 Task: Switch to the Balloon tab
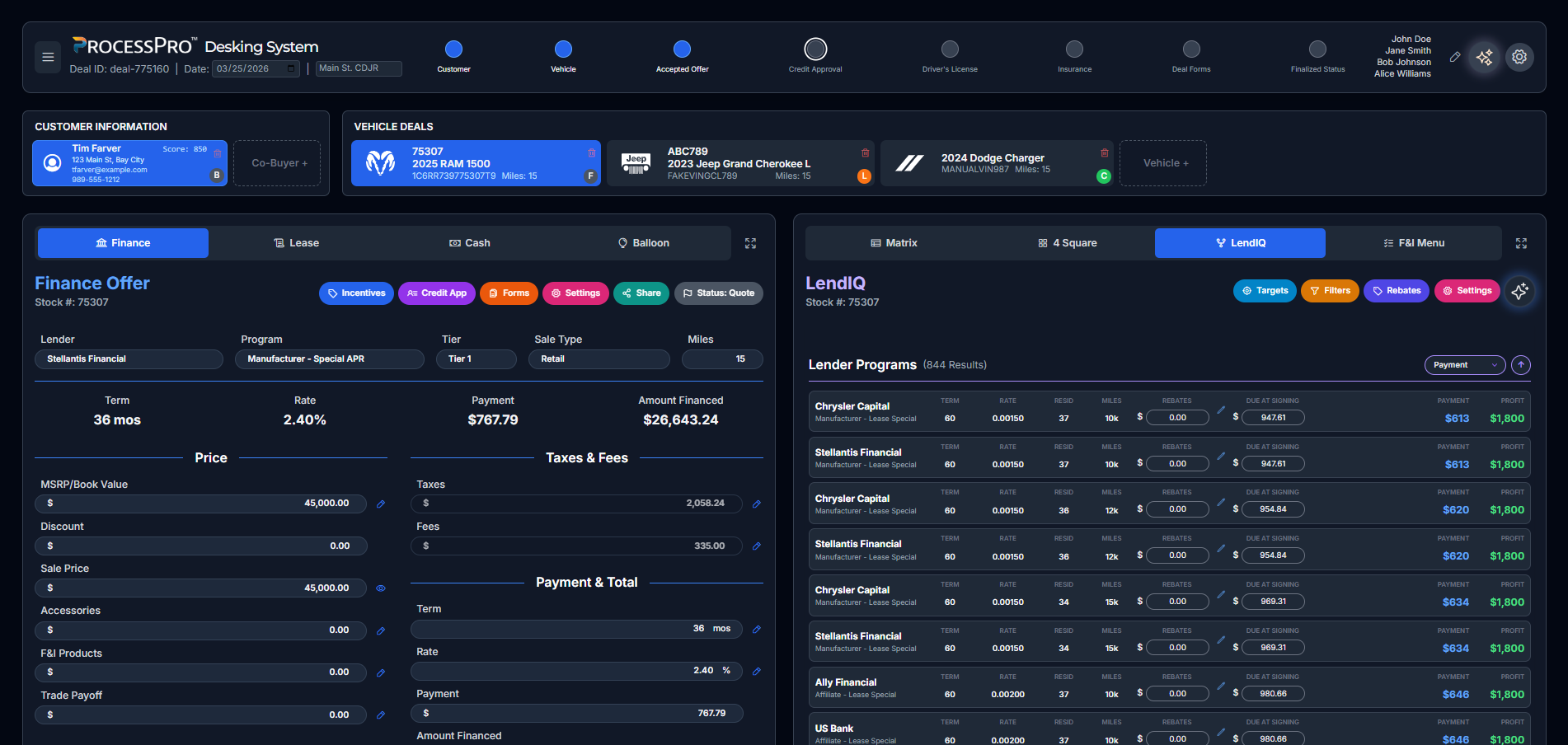pos(644,243)
